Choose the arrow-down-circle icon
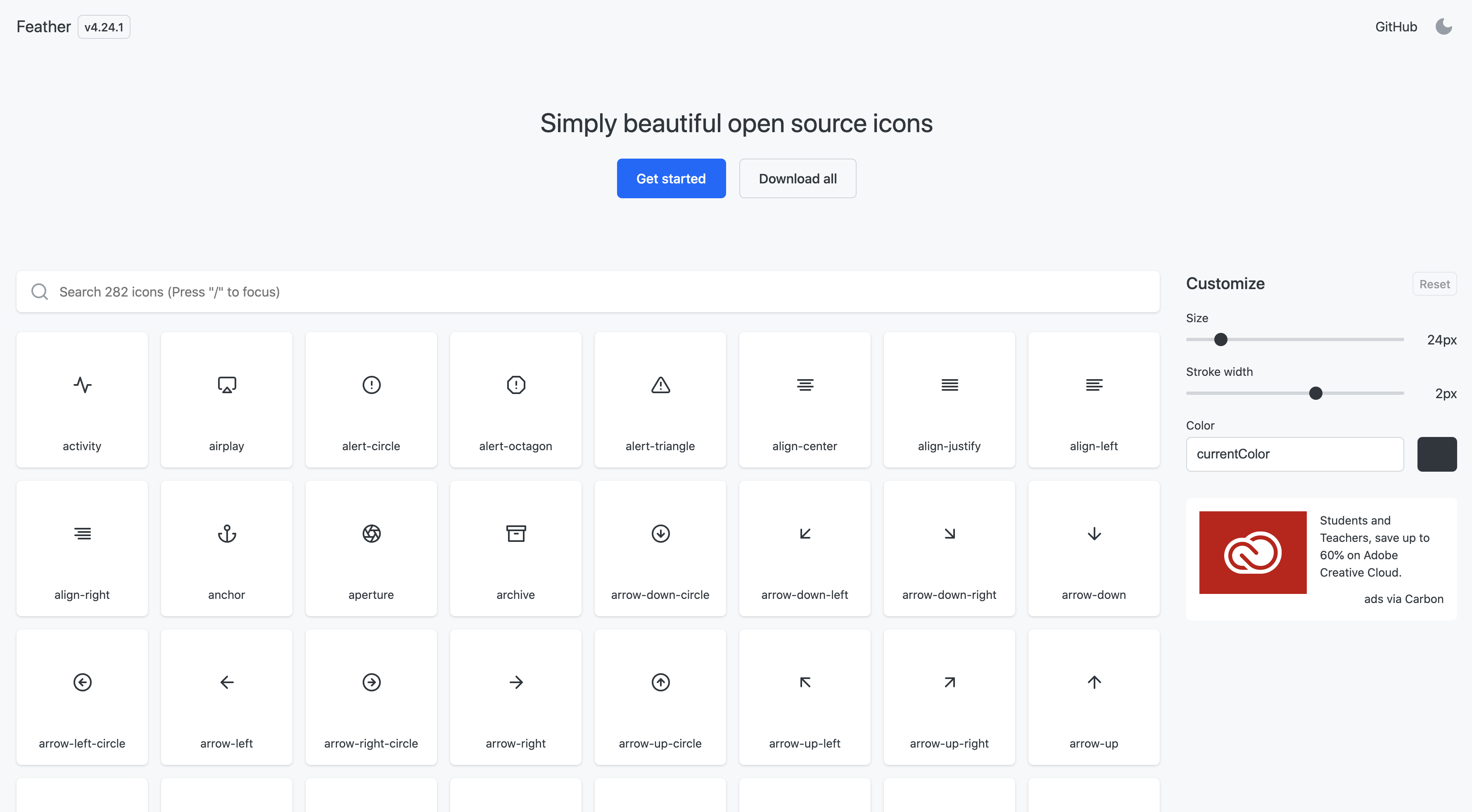The width and height of the screenshot is (1472, 812). coord(660,548)
